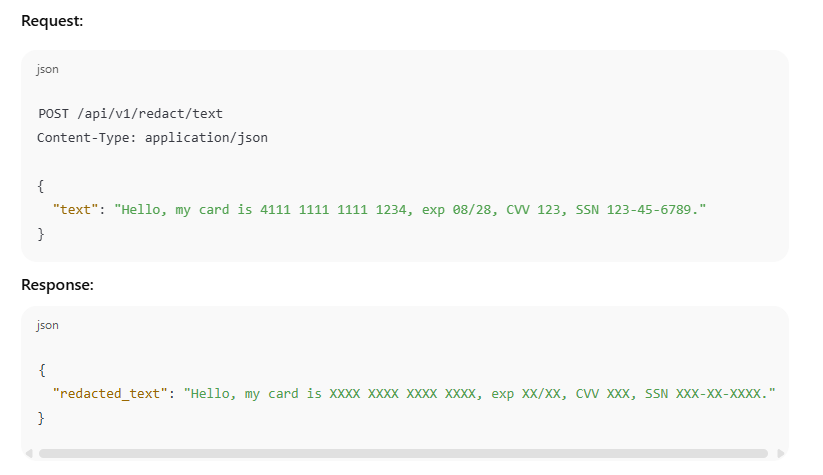The image size is (823, 475).
Task: Click the json label of the response block
Action: 47,325
